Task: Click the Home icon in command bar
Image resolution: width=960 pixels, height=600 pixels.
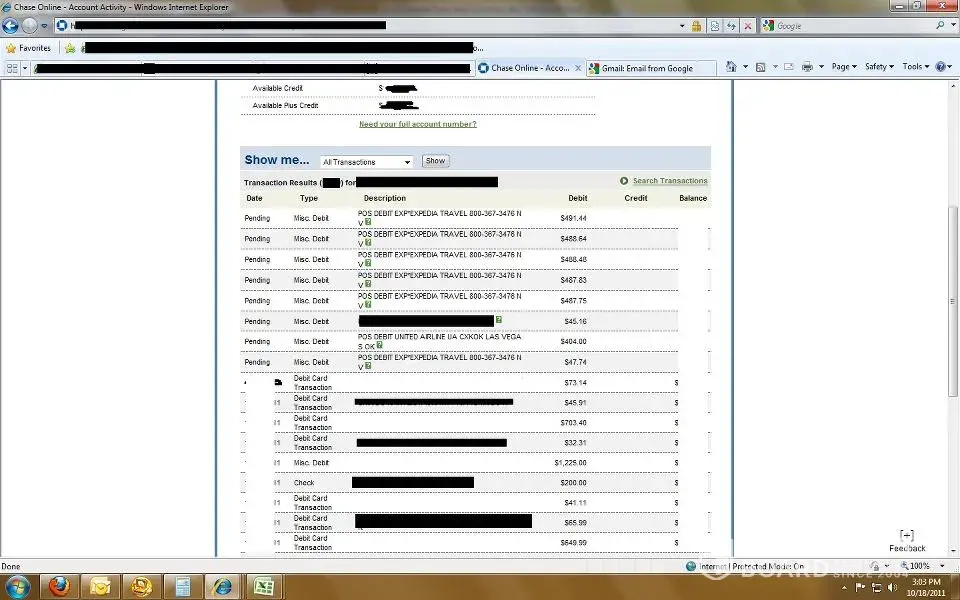Action: pyautogui.click(x=732, y=67)
